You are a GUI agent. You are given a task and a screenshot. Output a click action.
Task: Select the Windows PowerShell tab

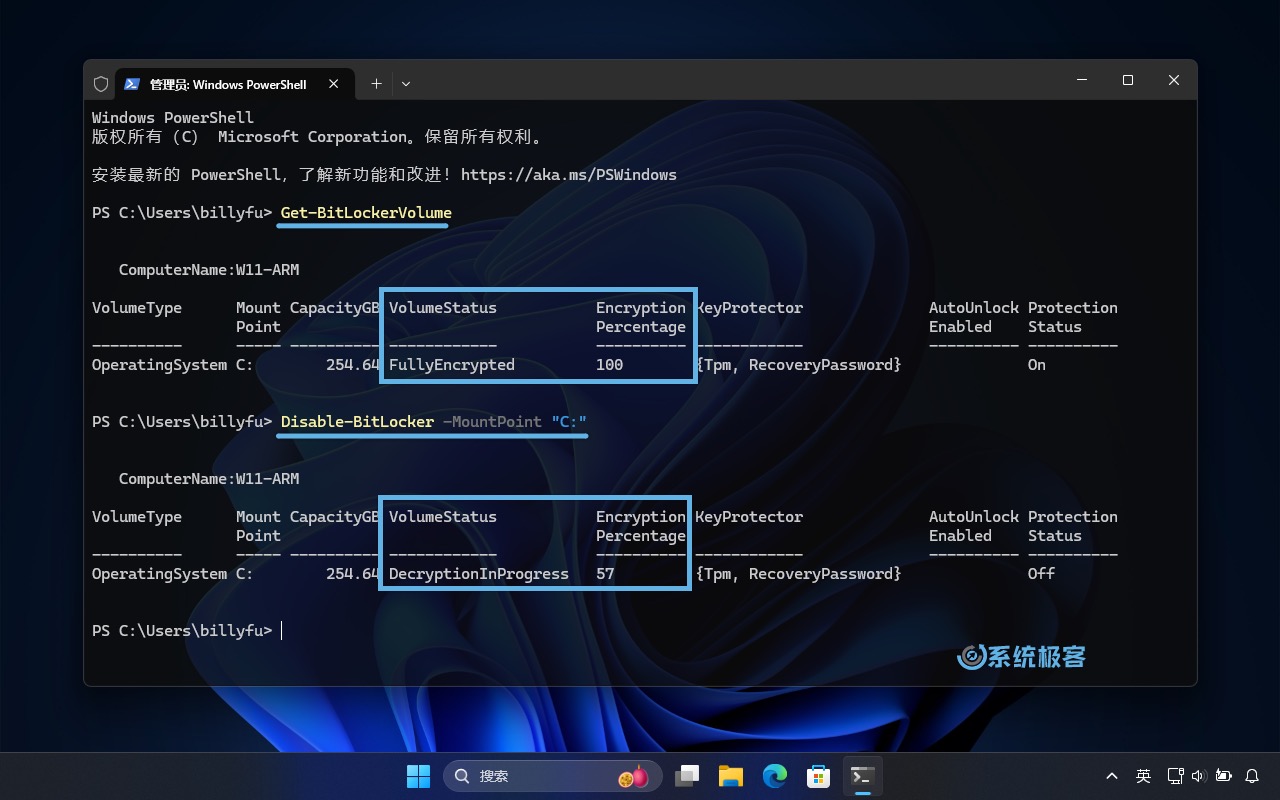point(235,84)
